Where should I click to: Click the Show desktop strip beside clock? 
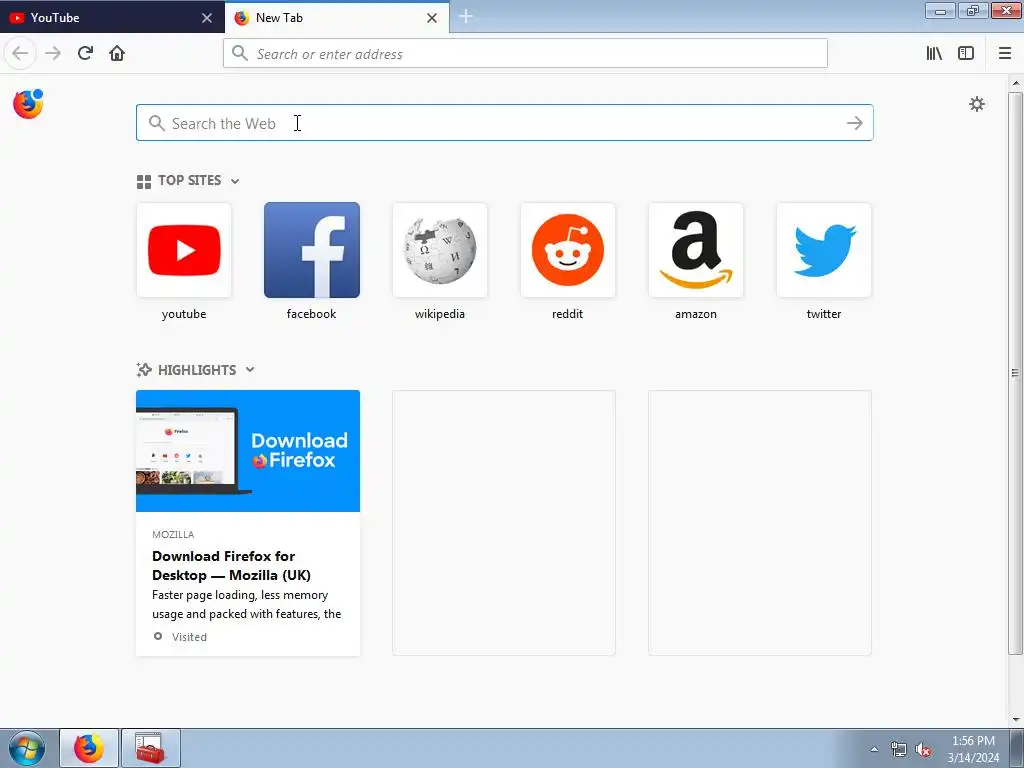1017,749
